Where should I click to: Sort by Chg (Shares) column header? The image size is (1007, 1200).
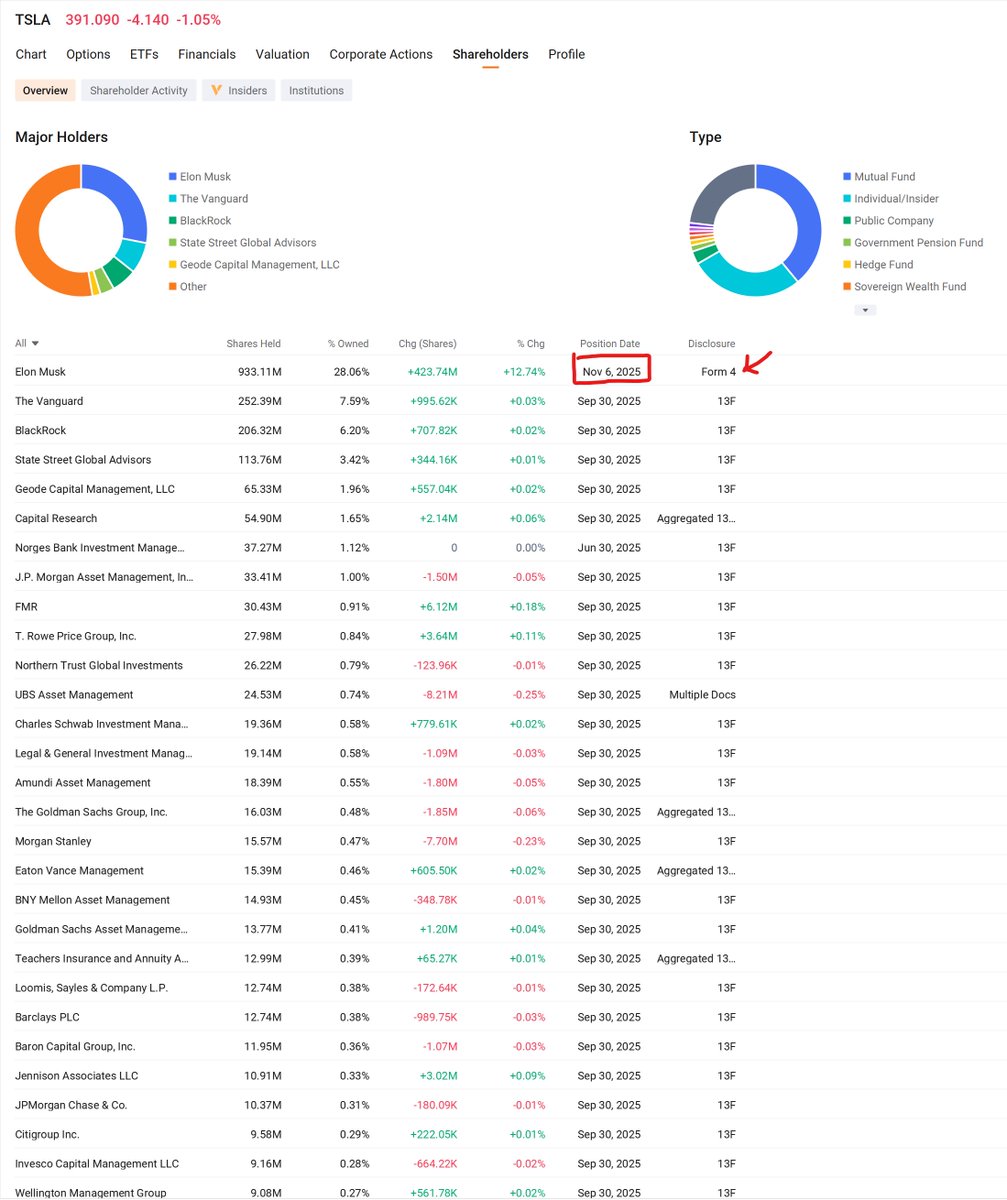pyautogui.click(x=427, y=344)
